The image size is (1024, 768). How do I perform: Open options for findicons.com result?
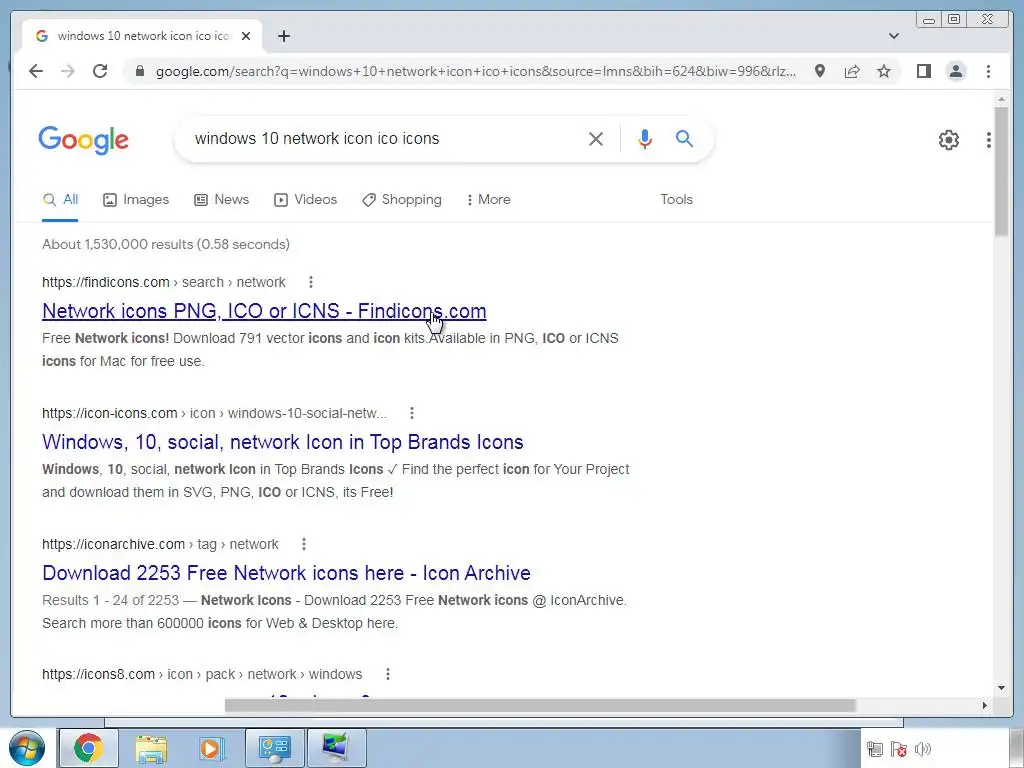coord(311,282)
